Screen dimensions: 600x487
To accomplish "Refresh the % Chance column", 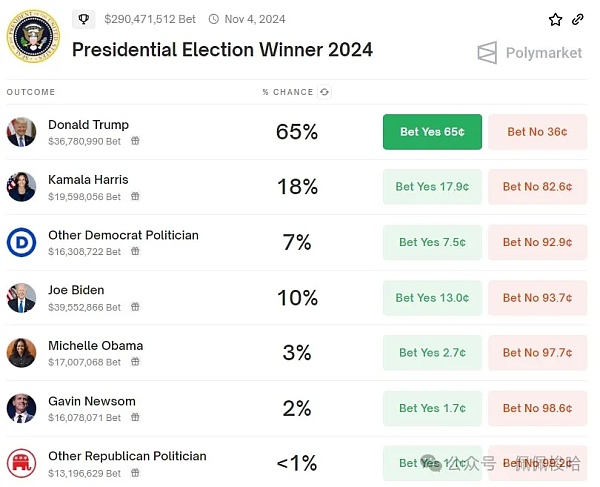I will (x=324, y=92).
